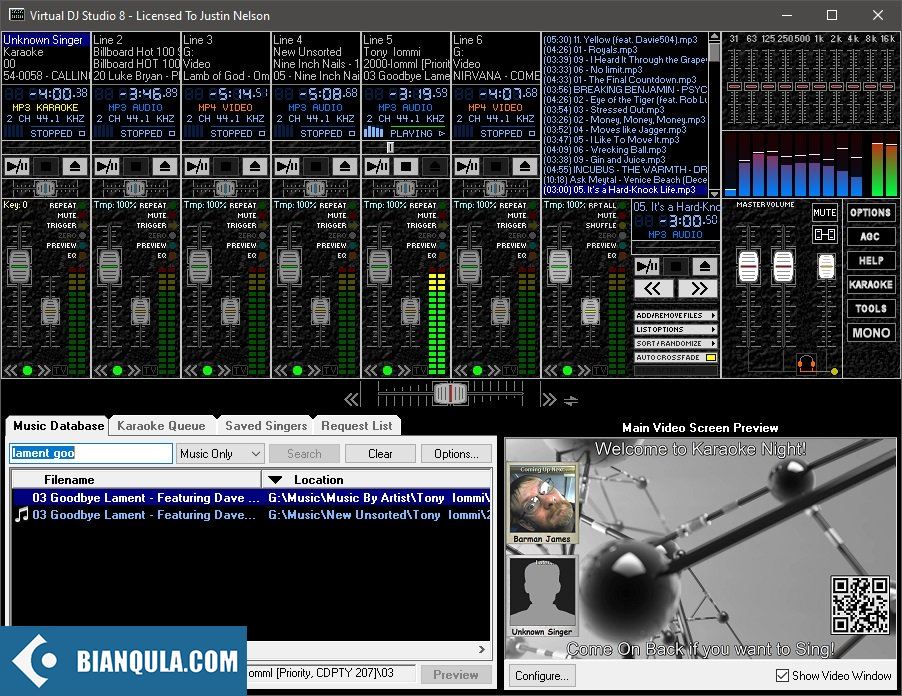Click the crossfader left arrows icon
This screenshot has width=902, height=696.
(x=351, y=399)
